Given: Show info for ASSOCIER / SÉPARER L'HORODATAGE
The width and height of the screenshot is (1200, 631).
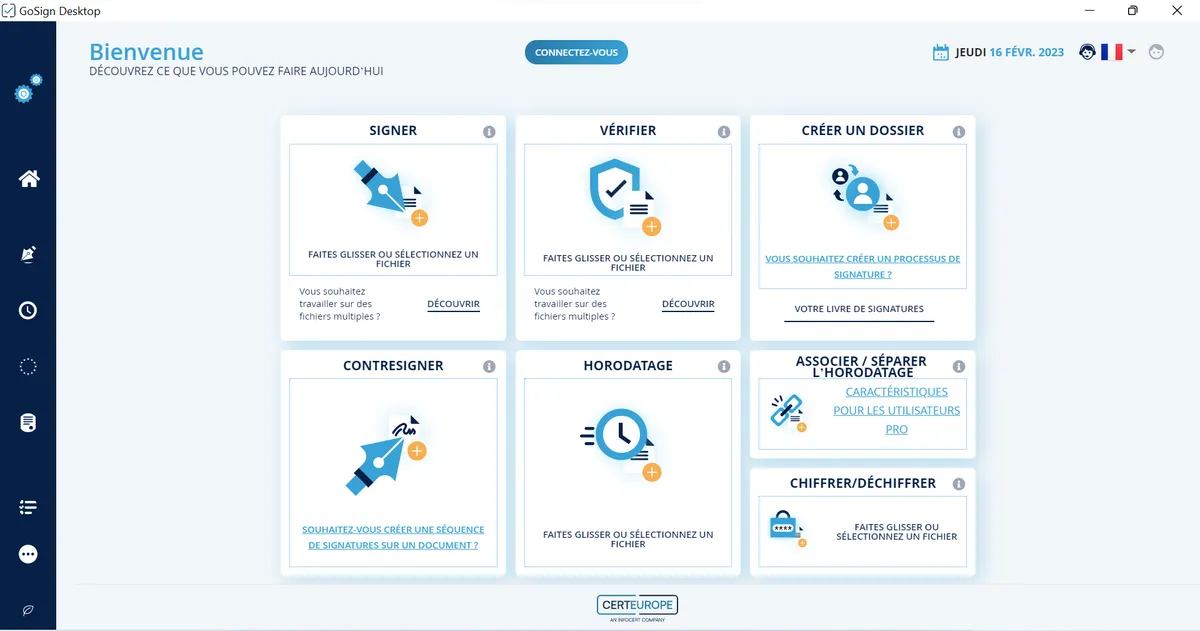Looking at the screenshot, I should 959,367.
